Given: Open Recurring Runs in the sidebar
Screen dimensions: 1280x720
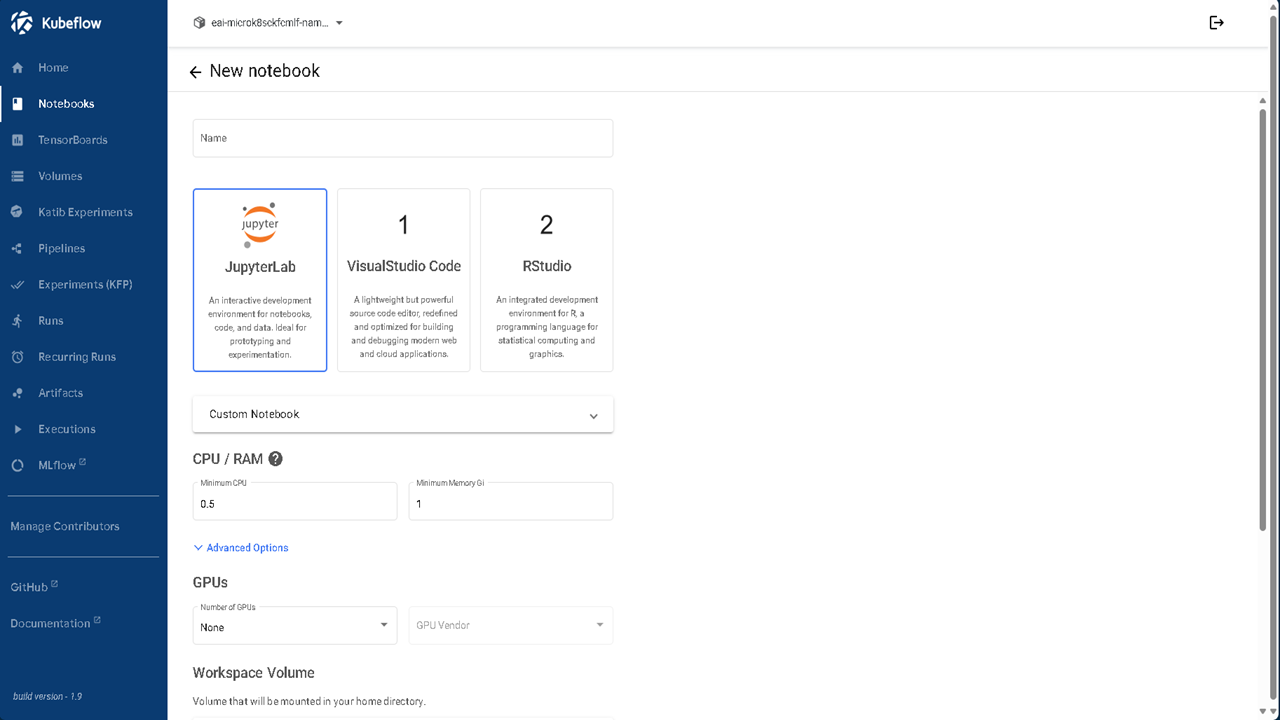Looking at the screenshot, I should [84, 357].
